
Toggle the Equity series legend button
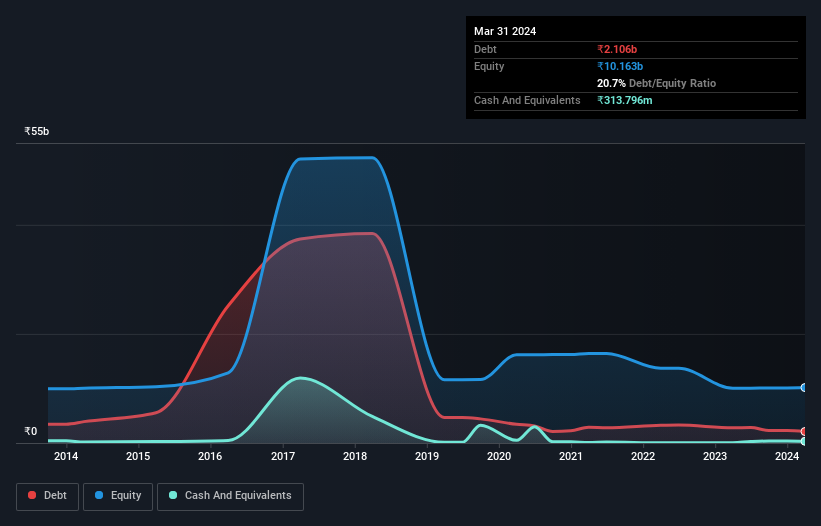[x=118, y=496]
